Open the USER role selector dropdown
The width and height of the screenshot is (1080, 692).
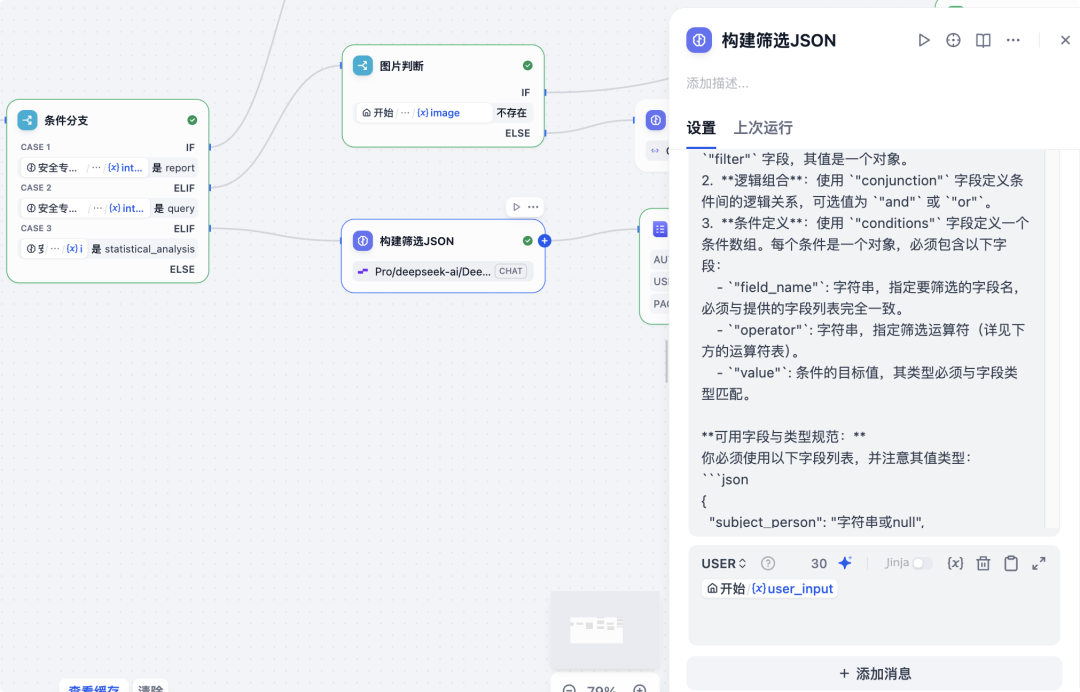(724, 564)
